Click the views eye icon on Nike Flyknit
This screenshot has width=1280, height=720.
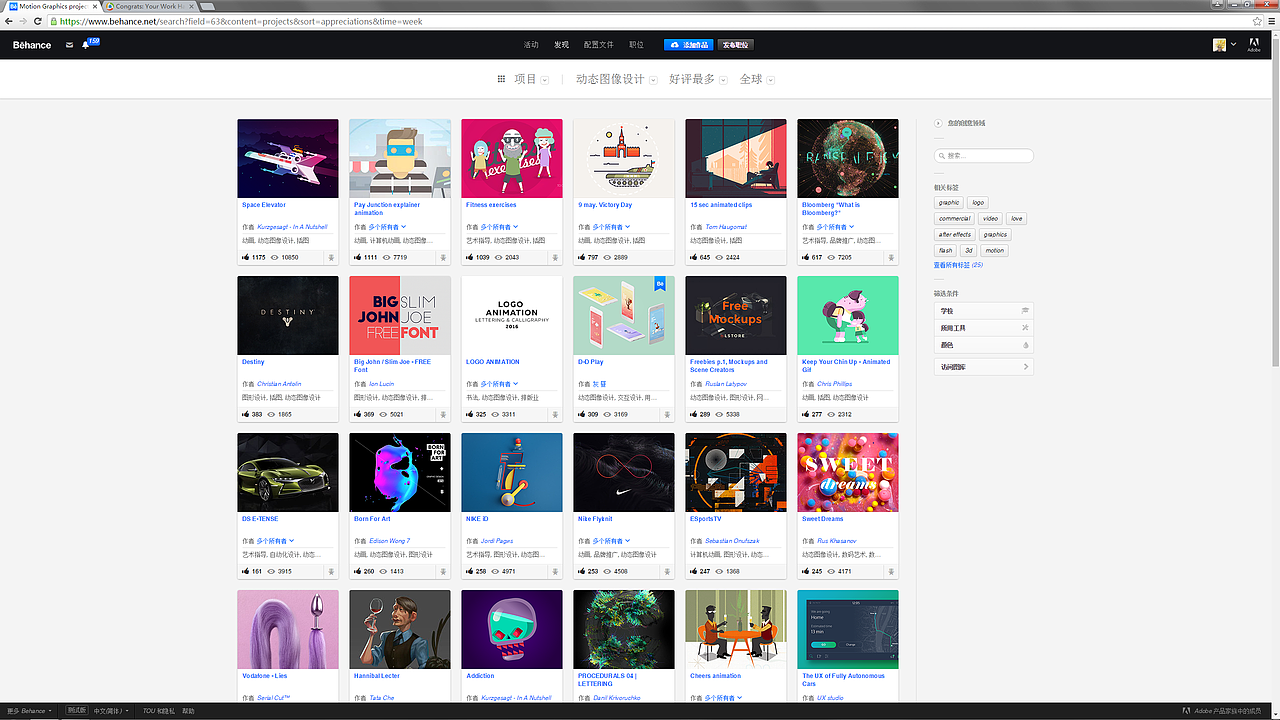[607, 571]
